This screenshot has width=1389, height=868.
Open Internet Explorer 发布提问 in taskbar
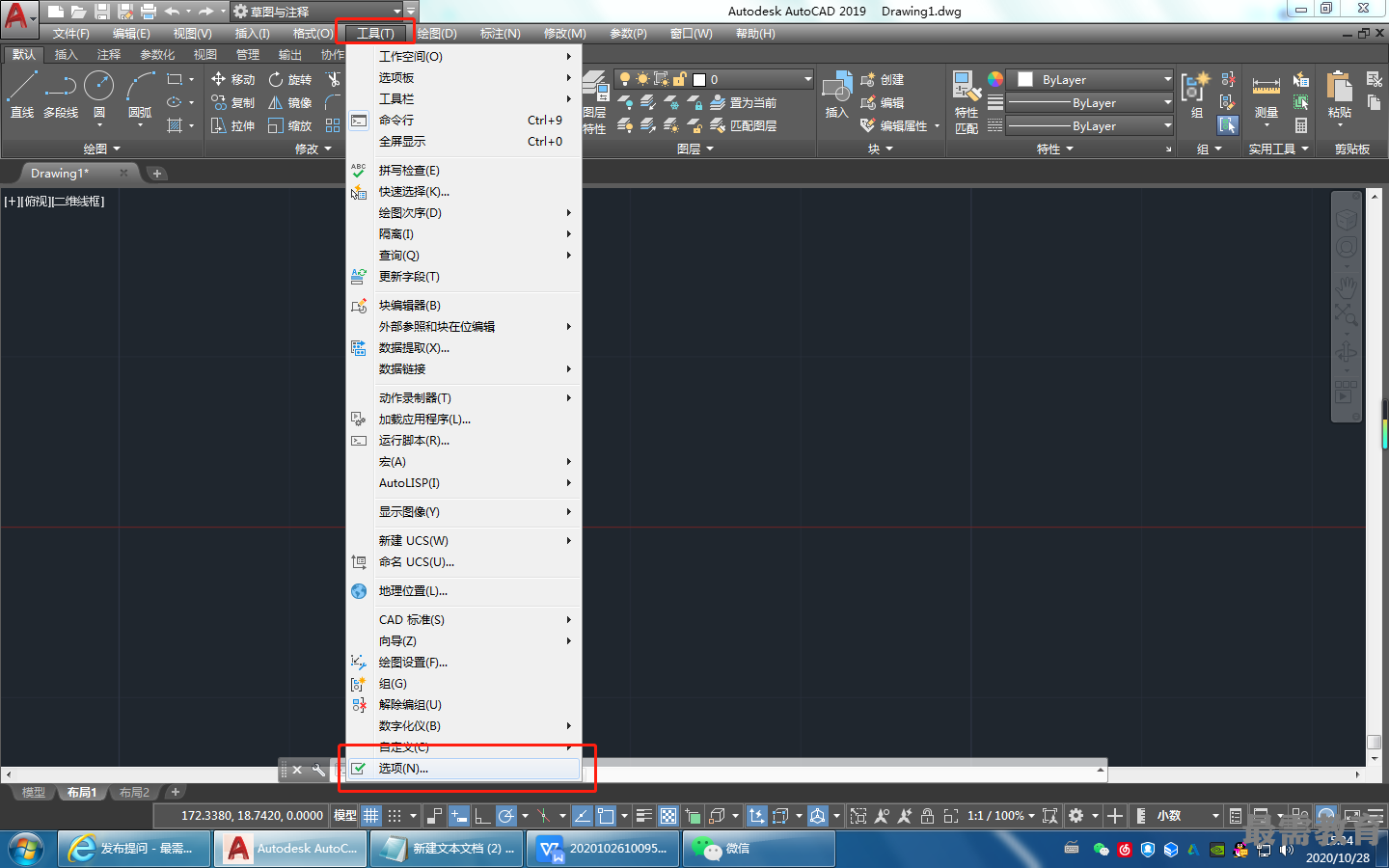click(x=134, y=849)
